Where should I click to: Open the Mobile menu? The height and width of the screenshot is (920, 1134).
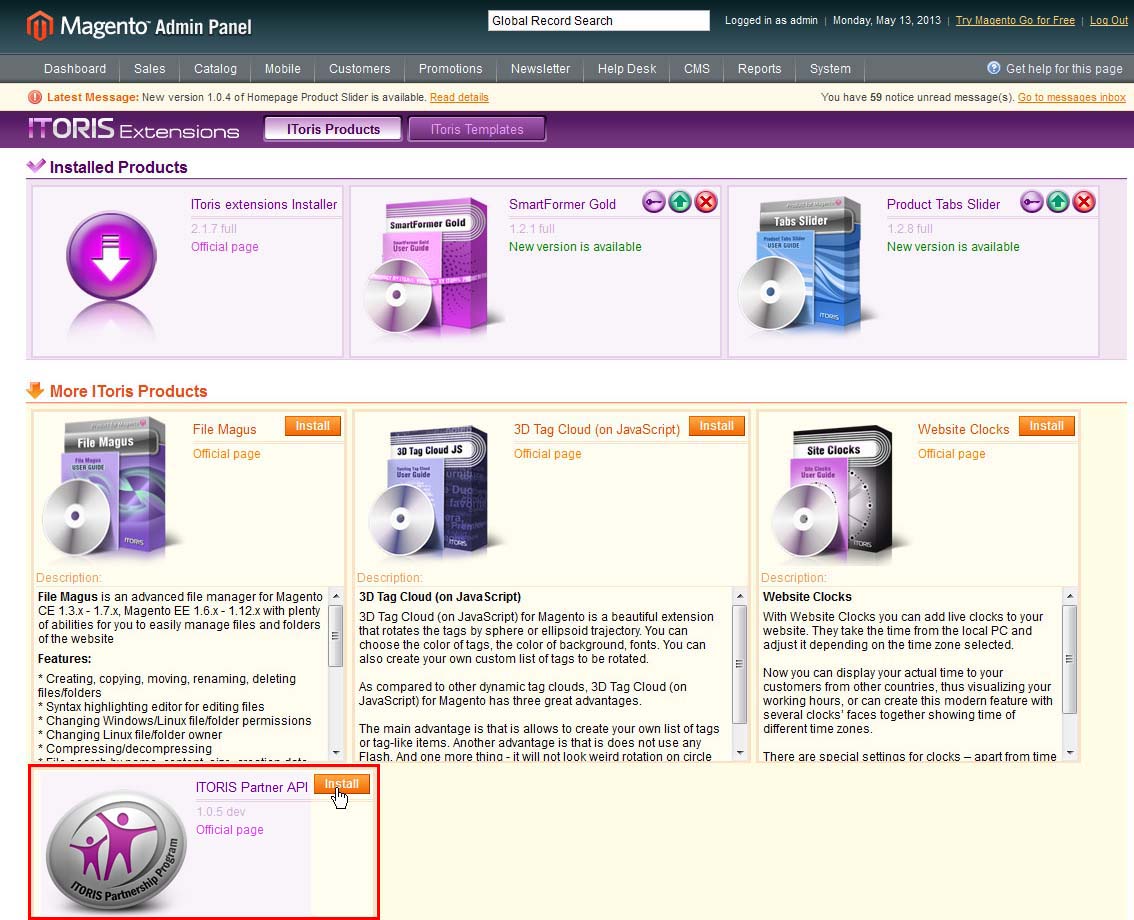[x=283, y=69]
